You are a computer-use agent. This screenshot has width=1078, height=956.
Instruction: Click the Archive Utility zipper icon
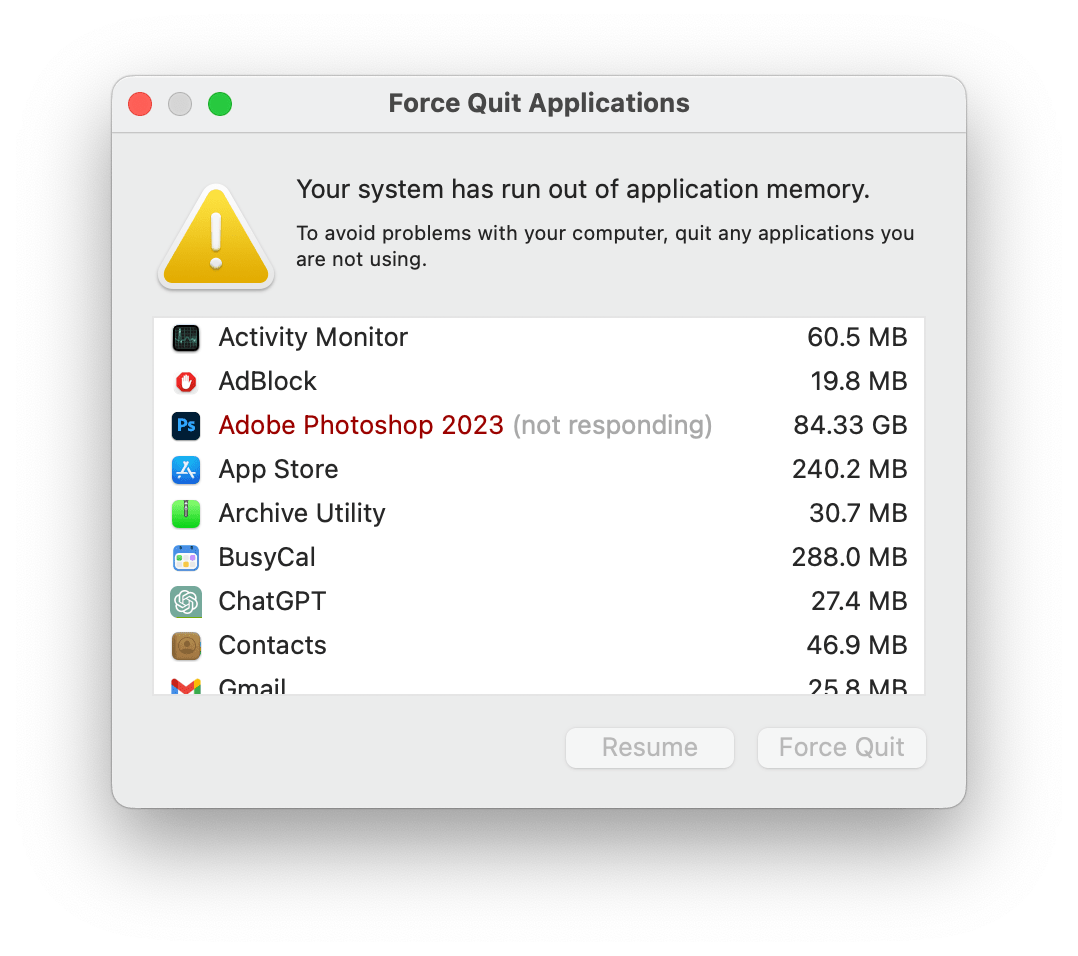(186, 514)
